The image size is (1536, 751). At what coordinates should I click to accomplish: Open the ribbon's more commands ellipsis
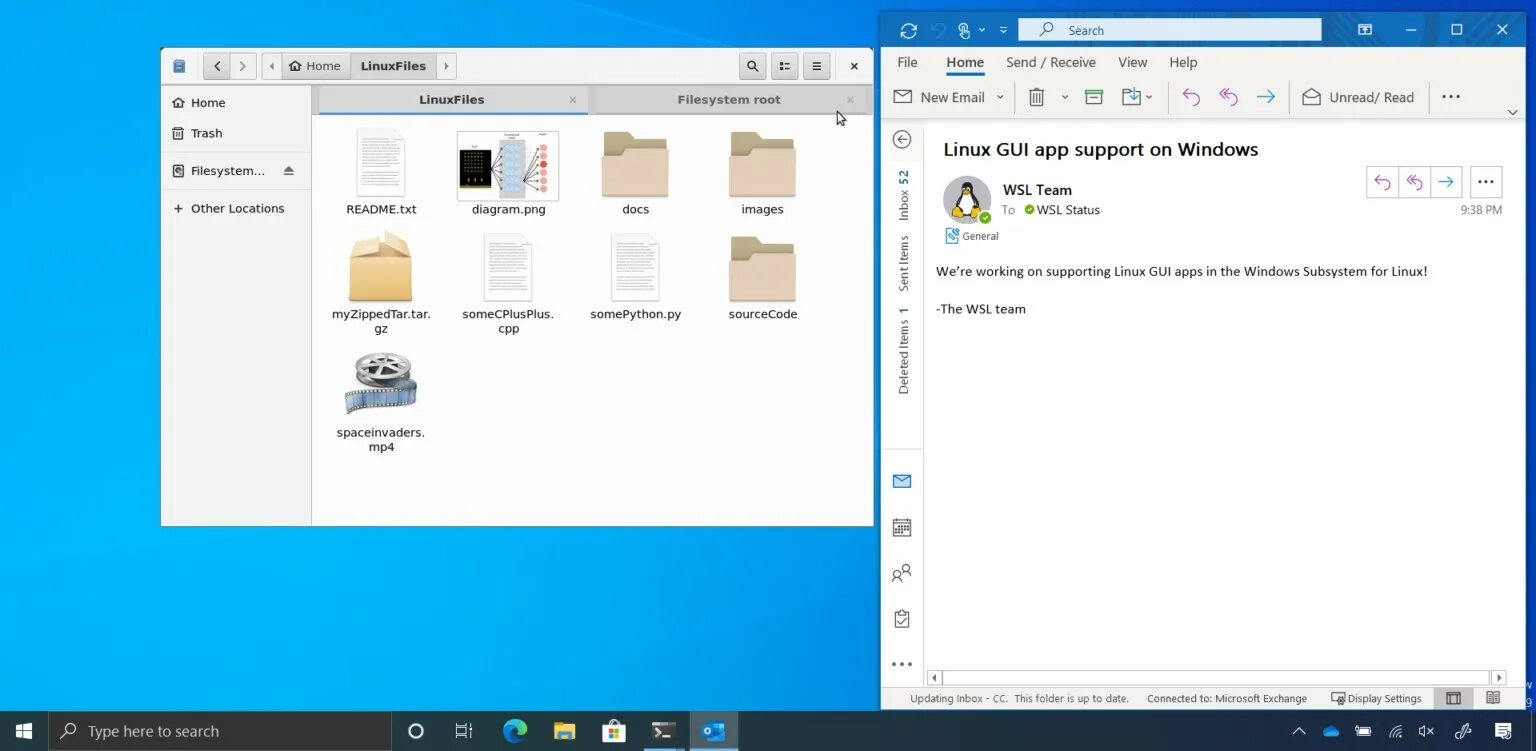point(1451,97)
